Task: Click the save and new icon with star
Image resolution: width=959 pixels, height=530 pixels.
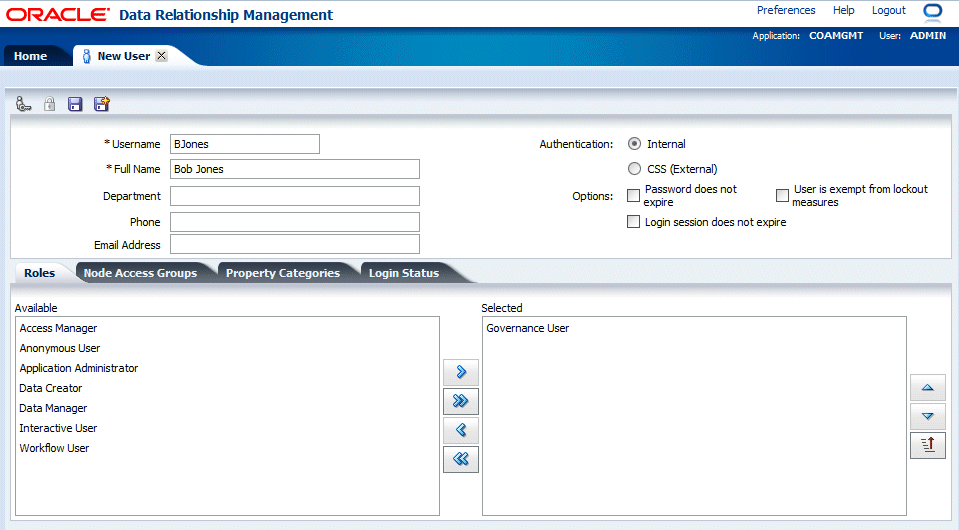Action: [102, 104]
